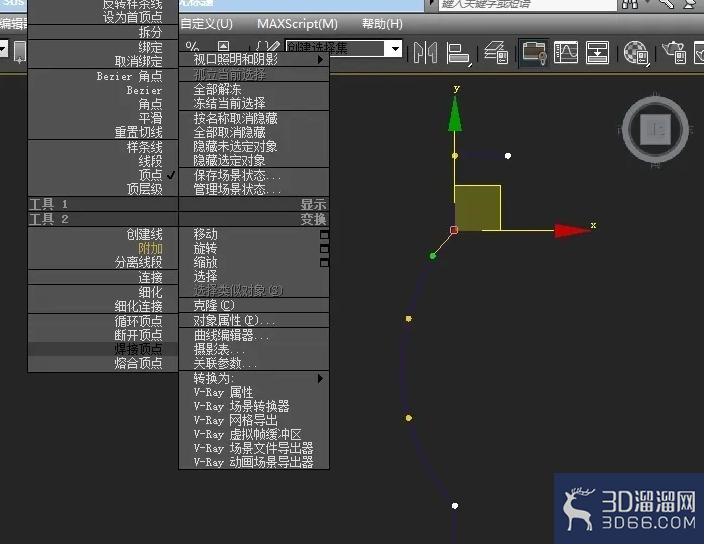This screenshot has height=544, width=704.
Task: Open the 自定义(U) menu
Action: click(x=207, y=24)
